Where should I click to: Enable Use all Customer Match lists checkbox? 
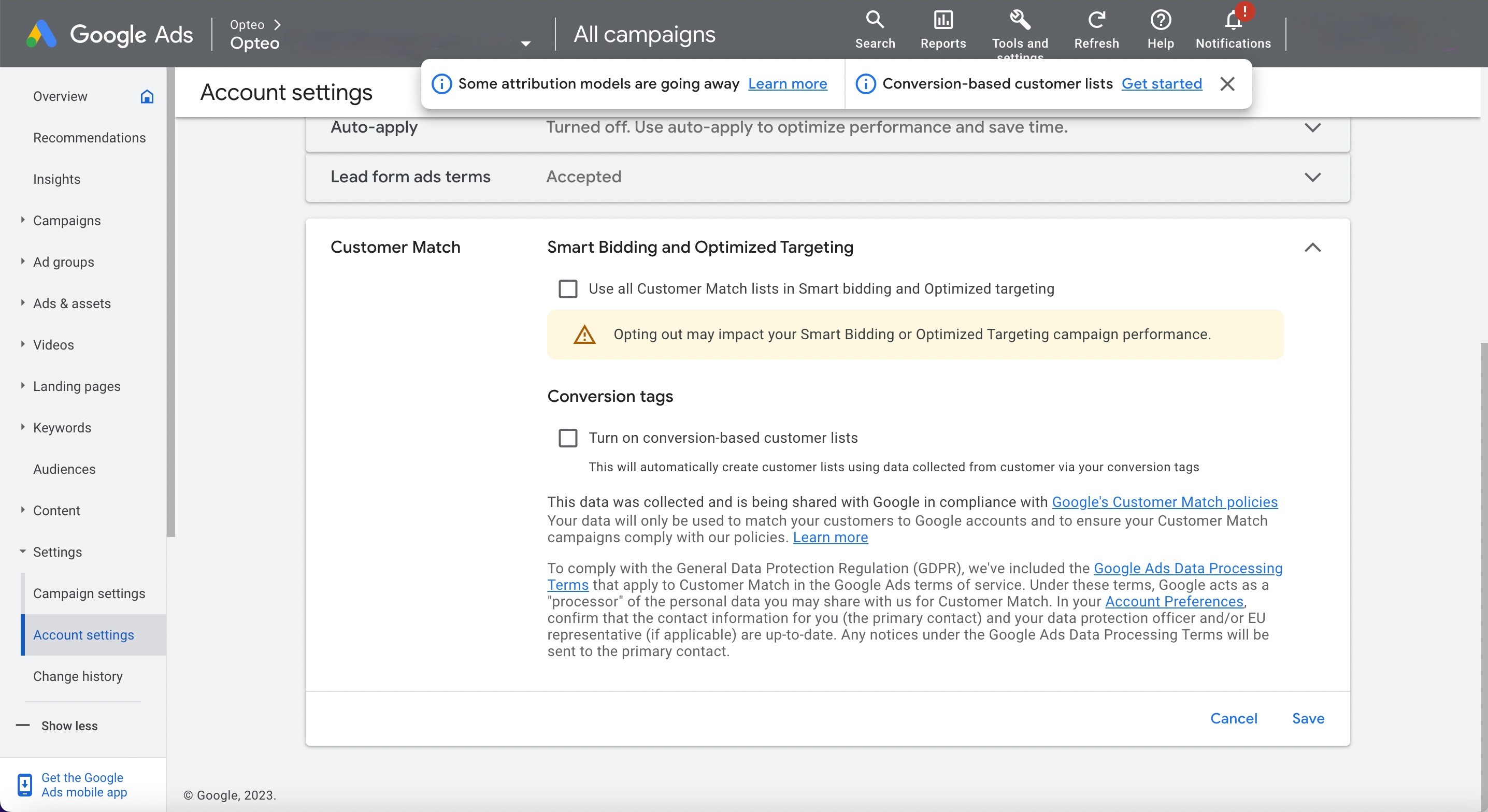[567, 289]
